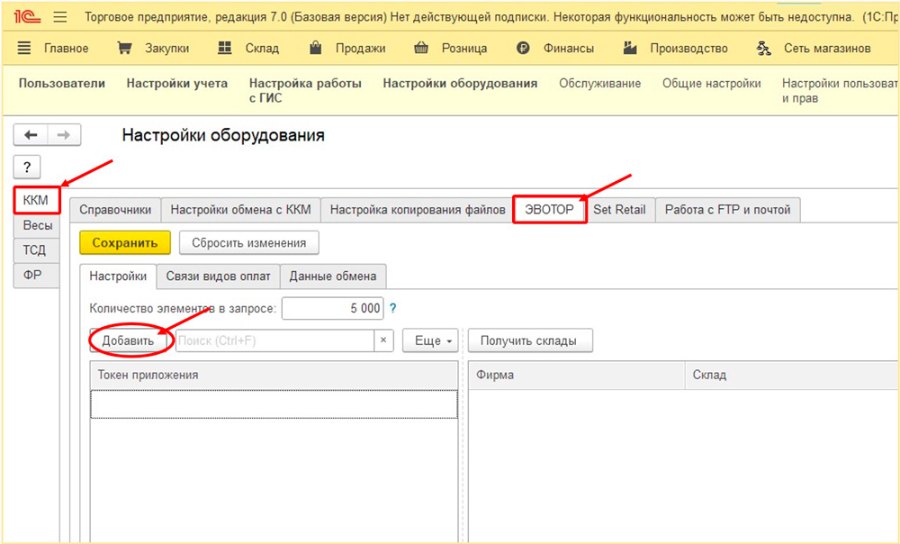Open the Производство section
Image resolution: width=900 pixels, height=544 pixels.
[676, 48]
